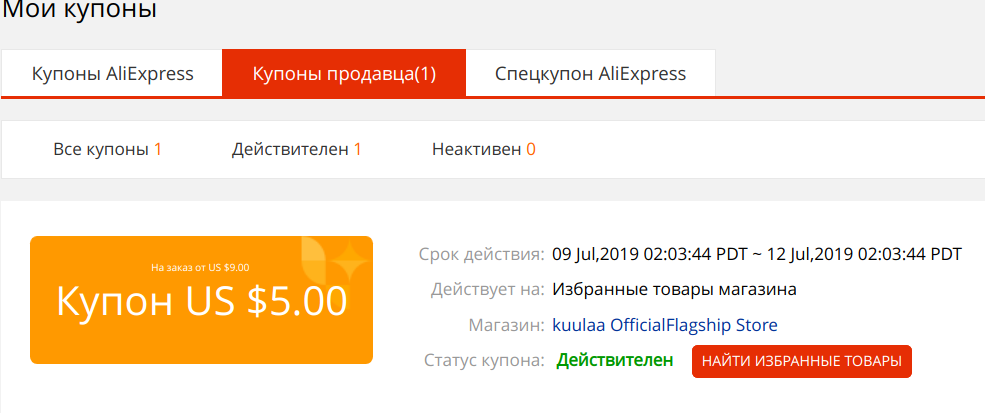
Task: Click the На заказ от US $9.00 note
Action: 200,267
